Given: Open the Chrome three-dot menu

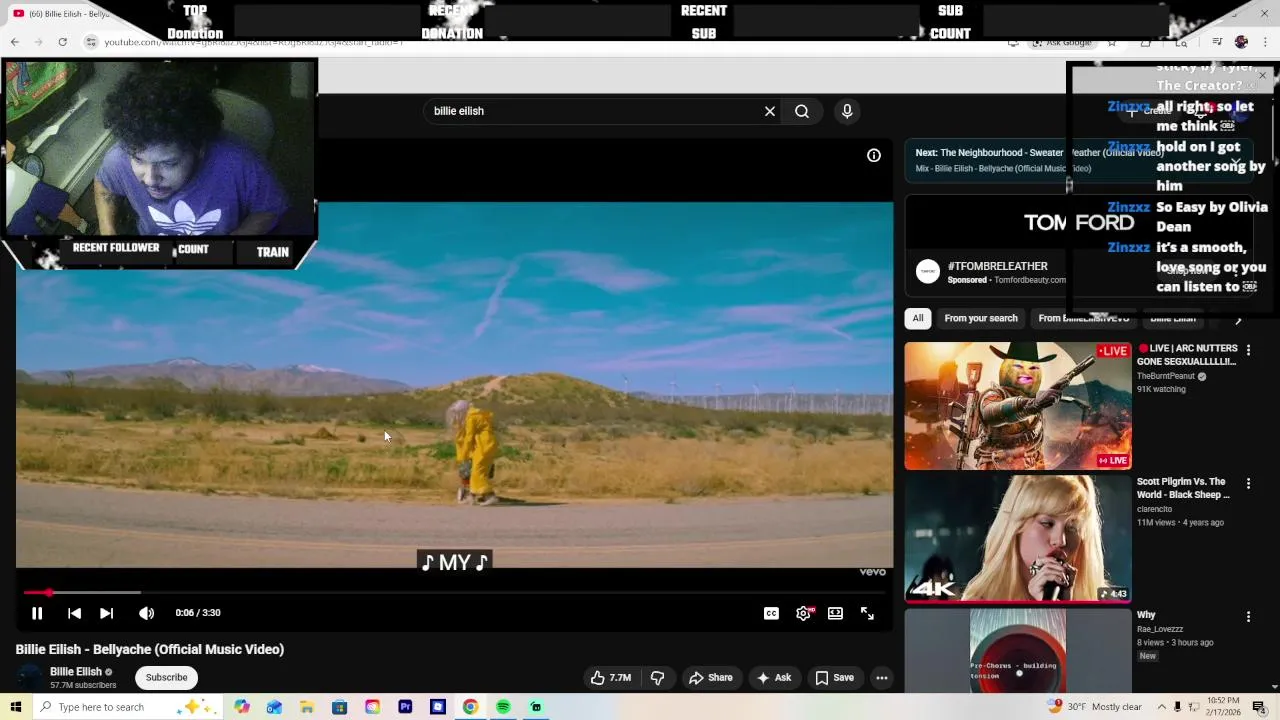Looking at the screenshot, I should 1264,42.
